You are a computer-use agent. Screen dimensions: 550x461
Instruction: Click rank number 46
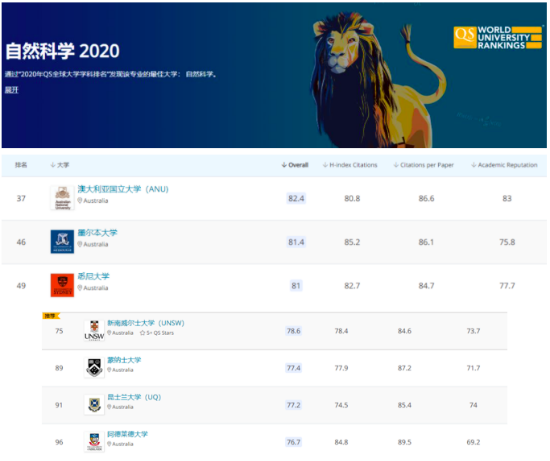(21, 242)
